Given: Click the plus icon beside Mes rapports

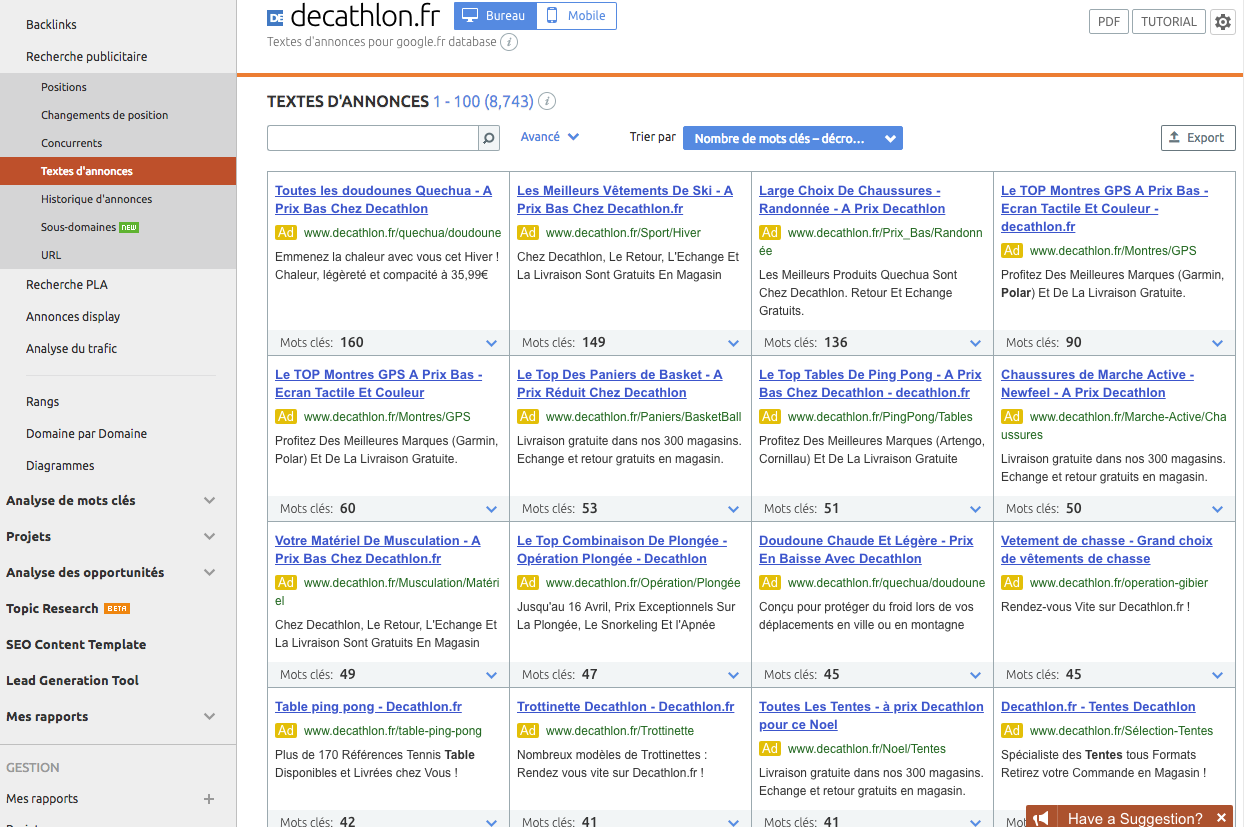Looking at the screenshot, I should point(209,799).
